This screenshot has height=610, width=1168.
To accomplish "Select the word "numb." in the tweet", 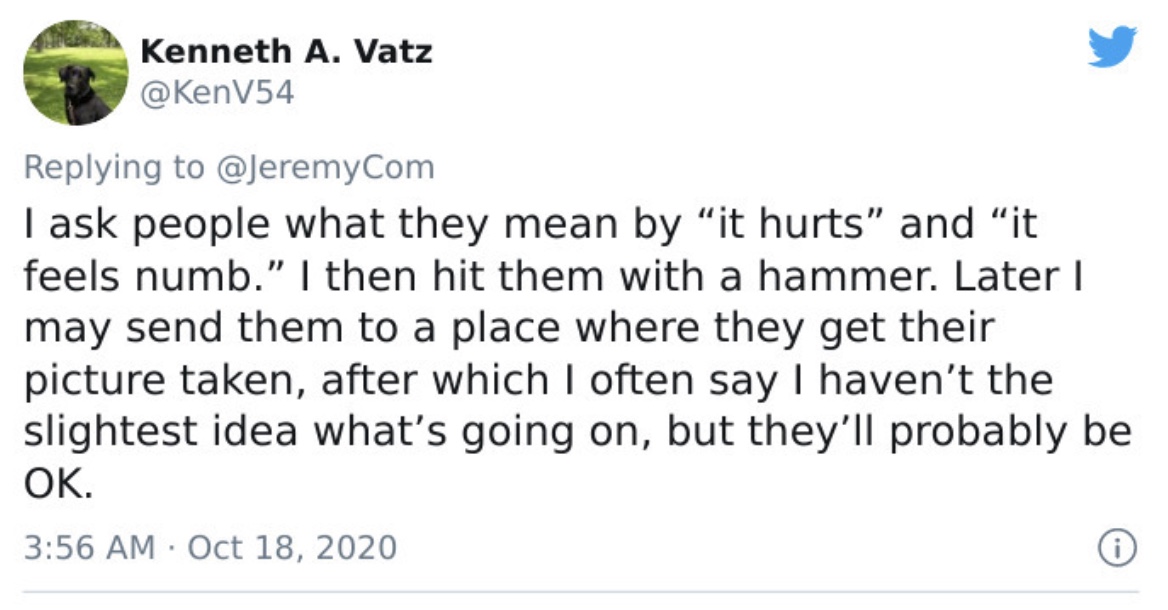I will click(196, 276).
